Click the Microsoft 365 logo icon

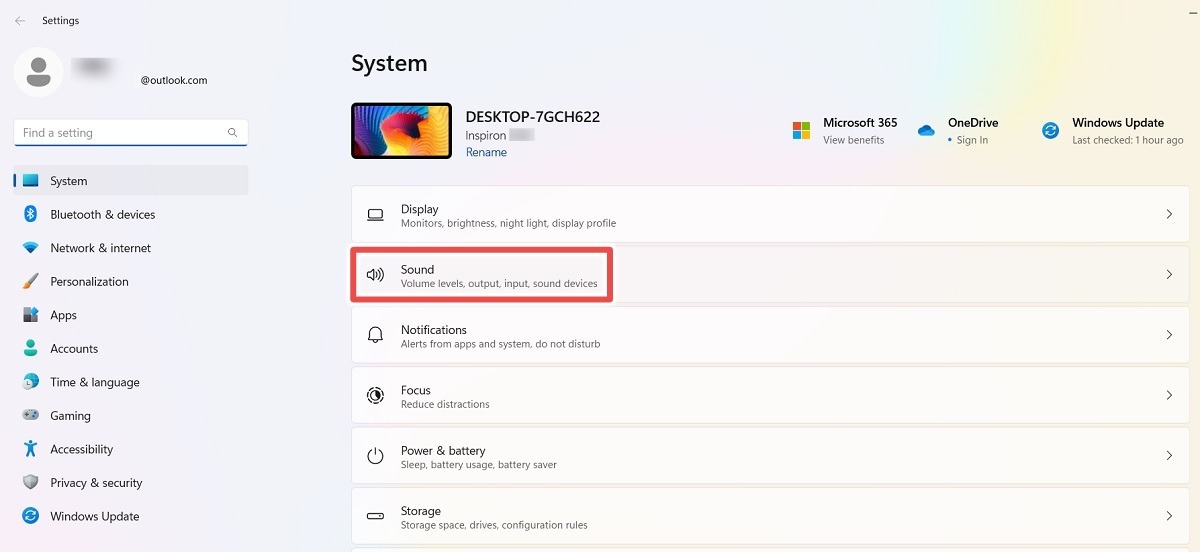pyautogui.click(x=801, y=131)
